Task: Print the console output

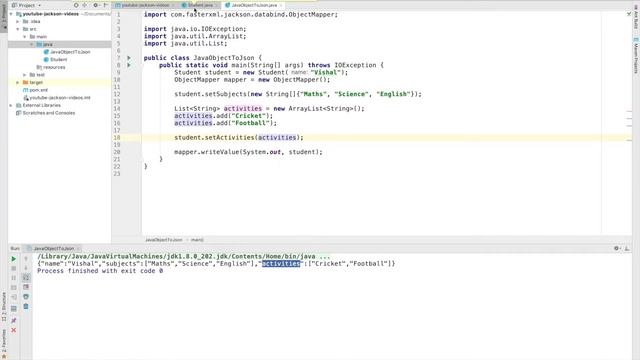Action: click(26, 297)
